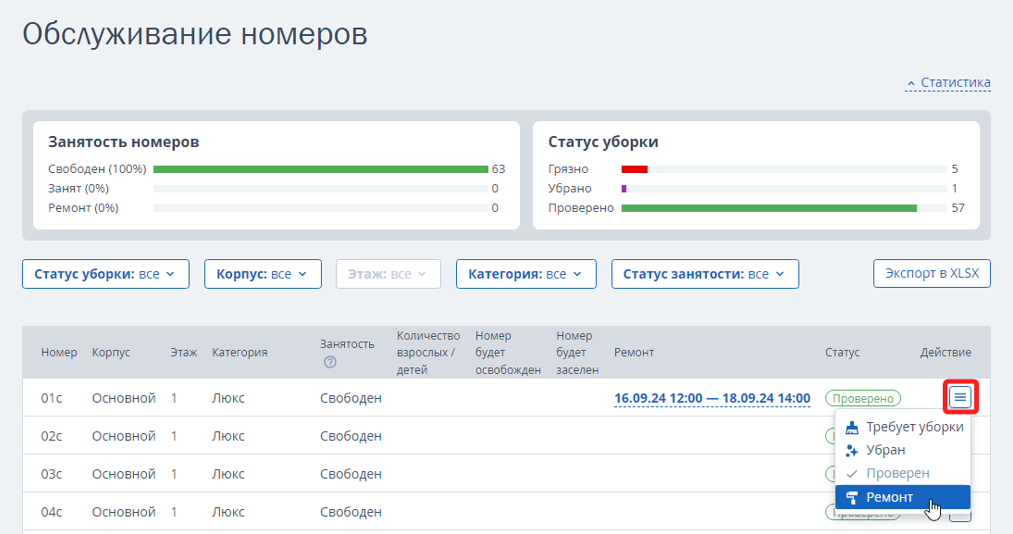The width and height of the screenshot is (1013, 534).
Task: Choose Убран in the action menu
Action: (903, 451)
